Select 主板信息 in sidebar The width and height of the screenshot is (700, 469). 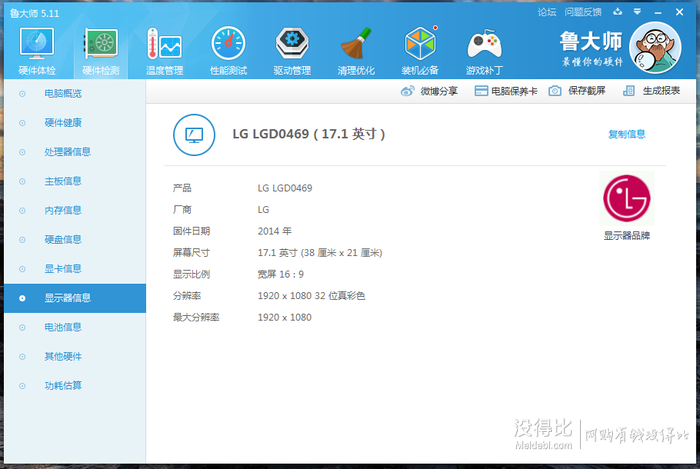tap(75, 181)
